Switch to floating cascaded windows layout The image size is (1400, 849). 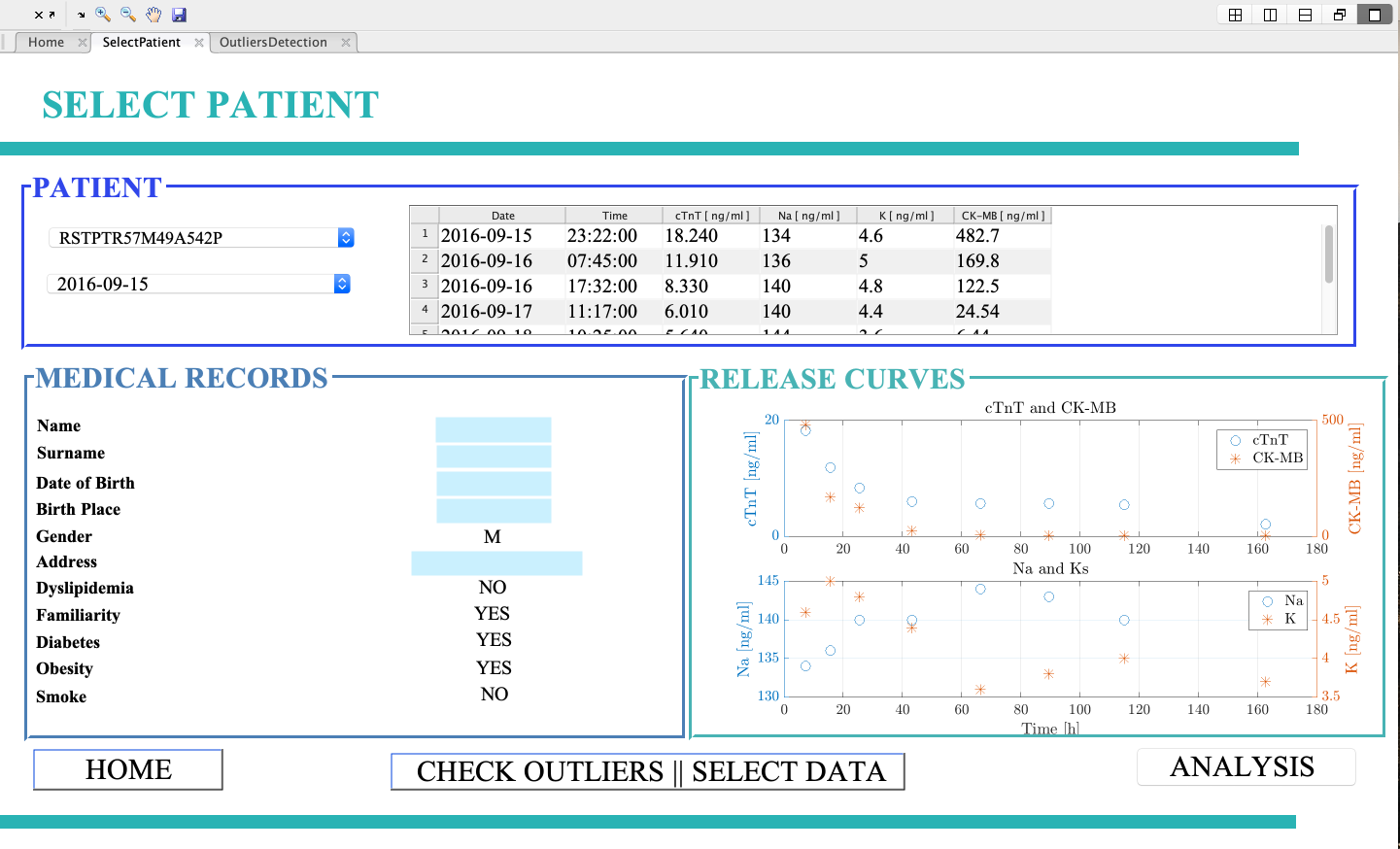(x=1340, y=15)
